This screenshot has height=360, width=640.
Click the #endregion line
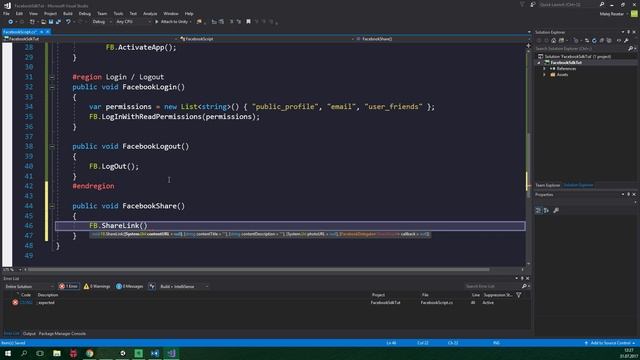(93, 186)
